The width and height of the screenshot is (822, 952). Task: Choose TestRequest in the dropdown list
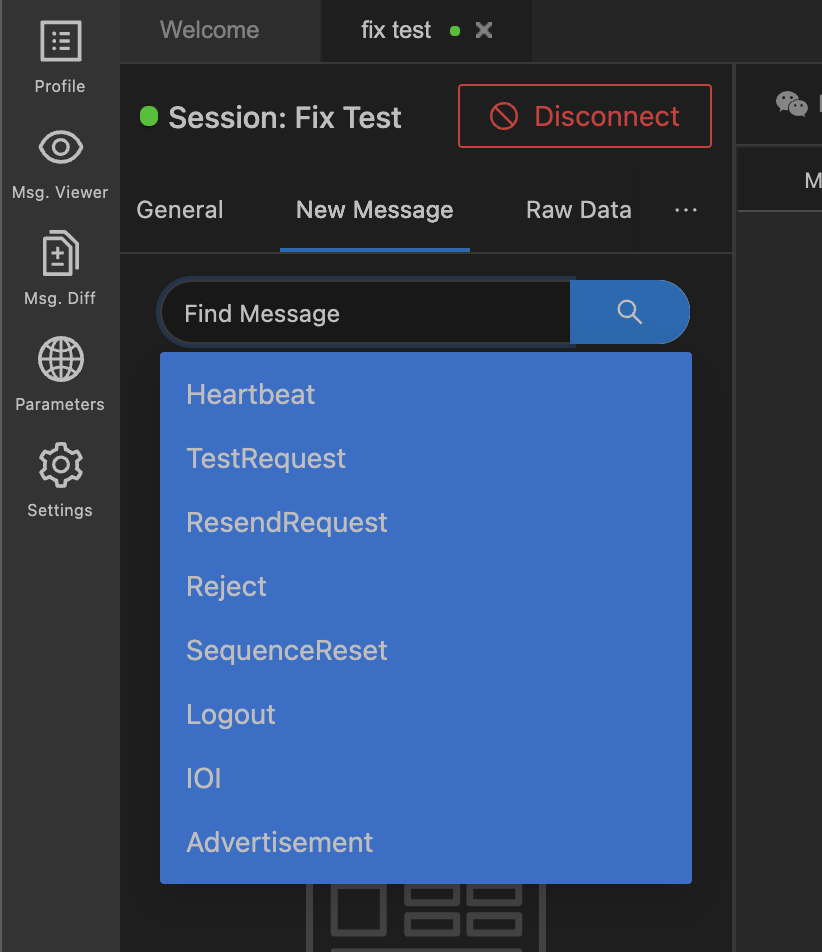266,458
